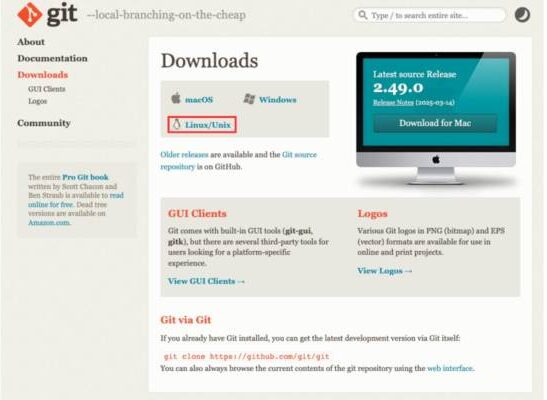Open the About menu item
547x400 pixels.
(x=31, y=42)
